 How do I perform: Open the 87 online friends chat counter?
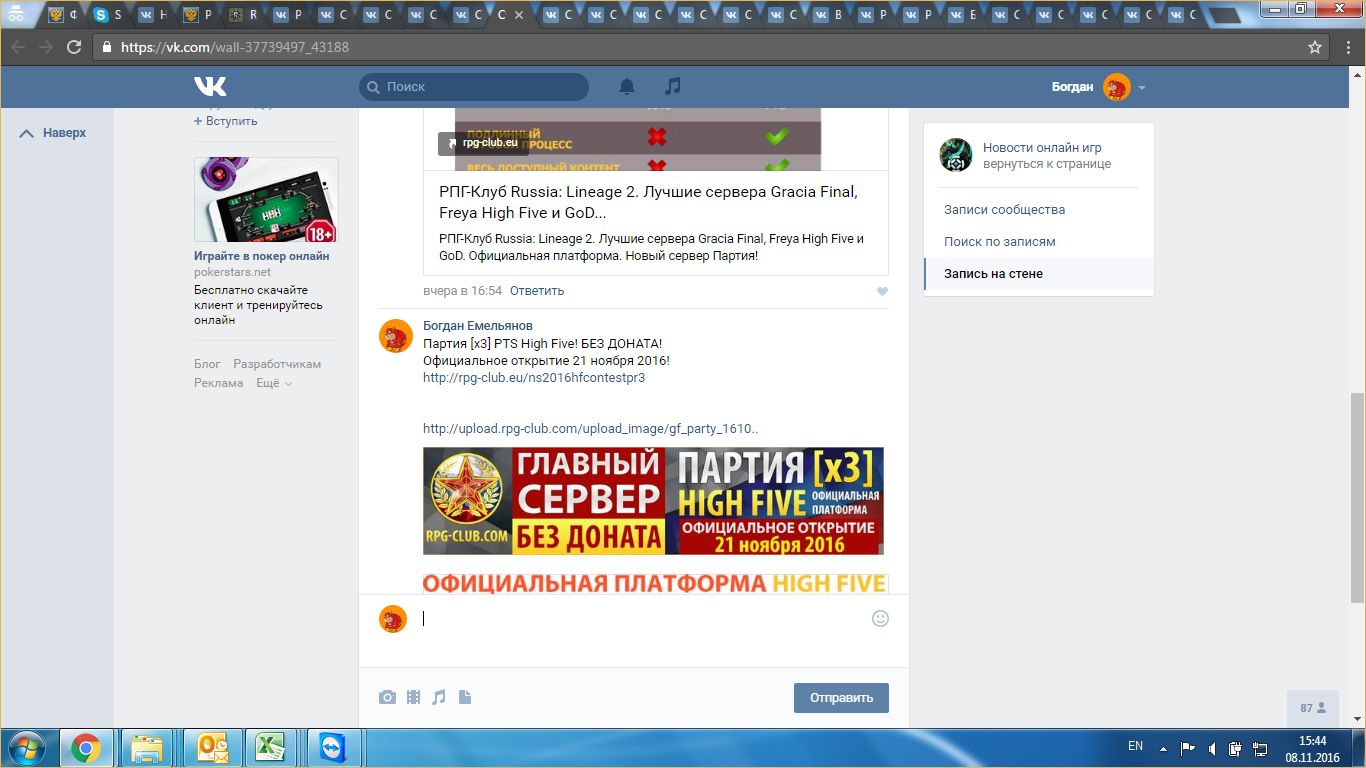click(x=1313, y=708)
